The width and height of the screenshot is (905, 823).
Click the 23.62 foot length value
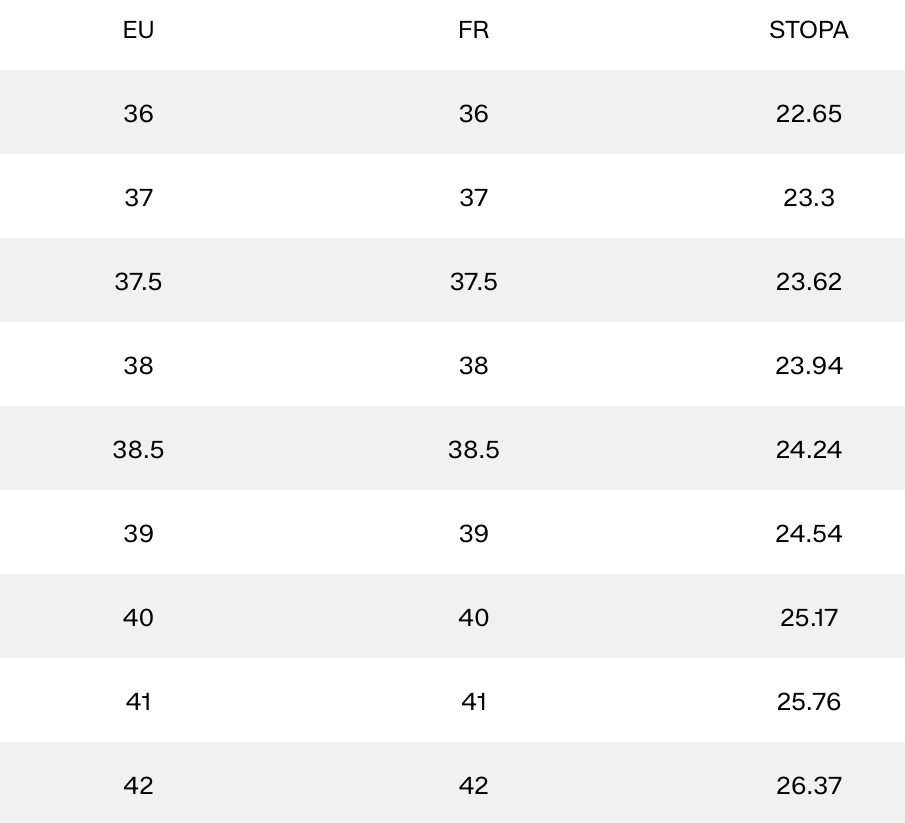pyautogui.click(x=808, y=282)
